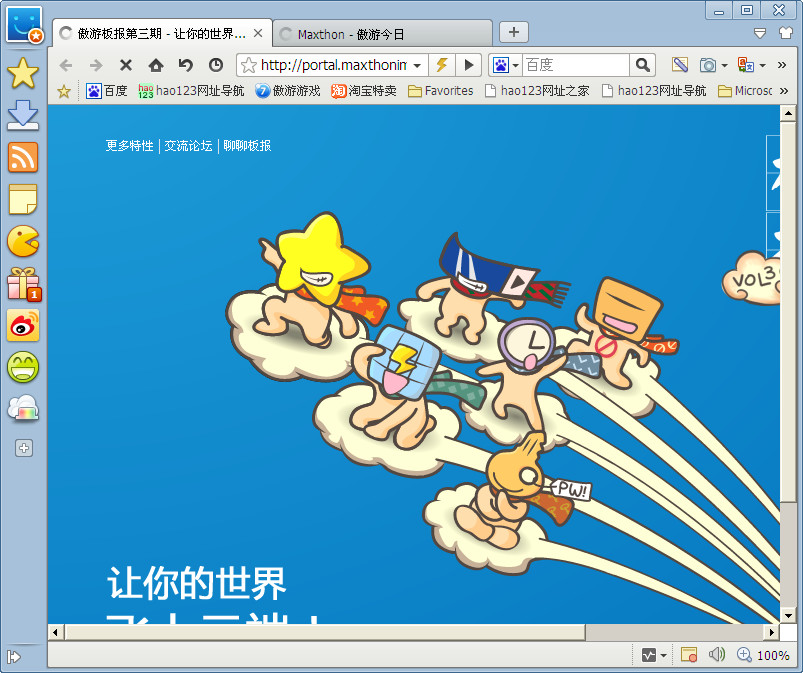Switch to 傲游板报第三期 tab

(161, 34)
